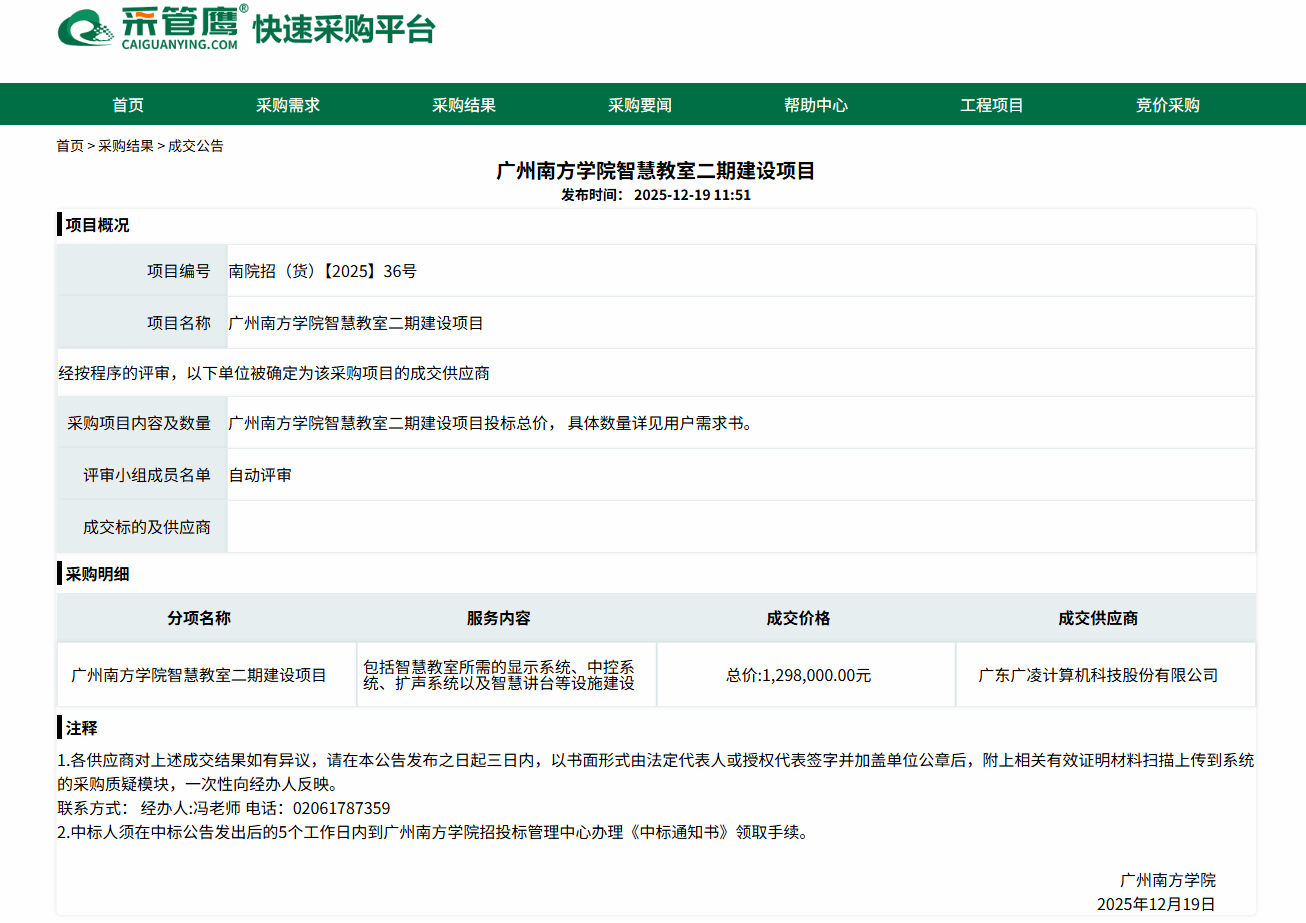Image resolution: width=1306 pixels, height=923 pixels.
Task: Click the 成交供应商 column header
Action: 1098,618
